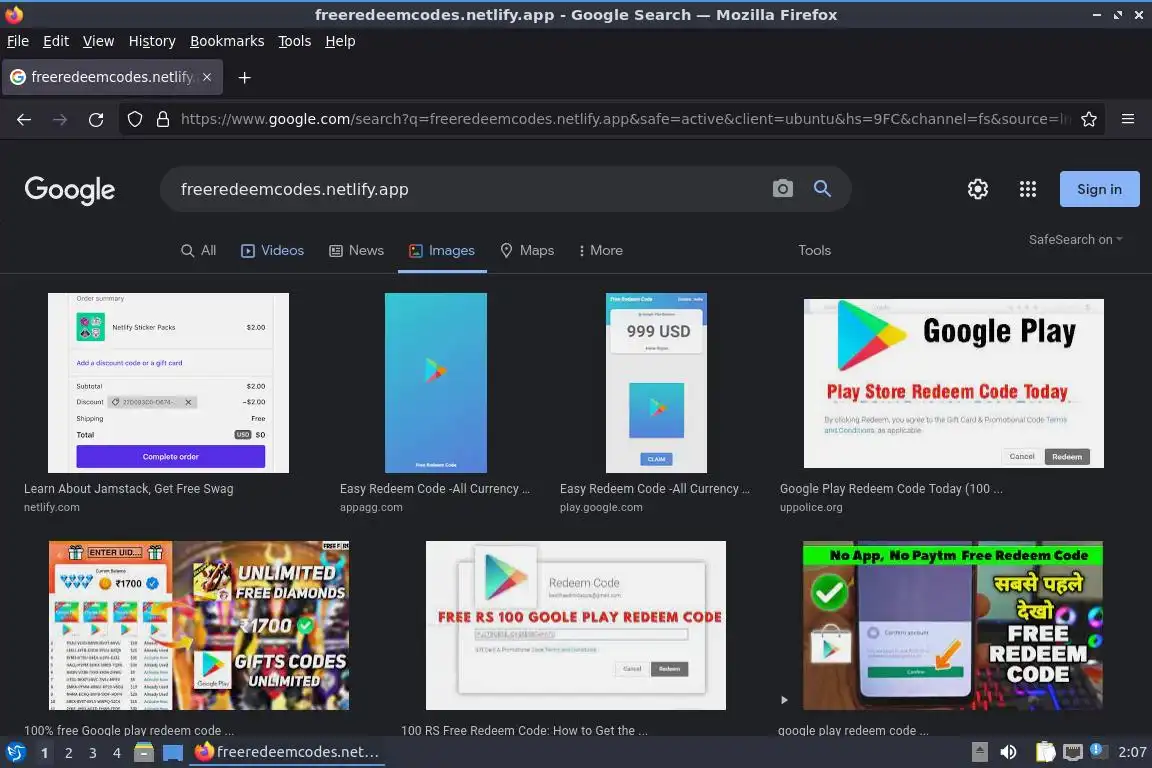Open the Netlify Sticker Packs order thumbnail
The width and height of the screenshot is (1152, 768).
pyautogui.click(x=168, y=383)
